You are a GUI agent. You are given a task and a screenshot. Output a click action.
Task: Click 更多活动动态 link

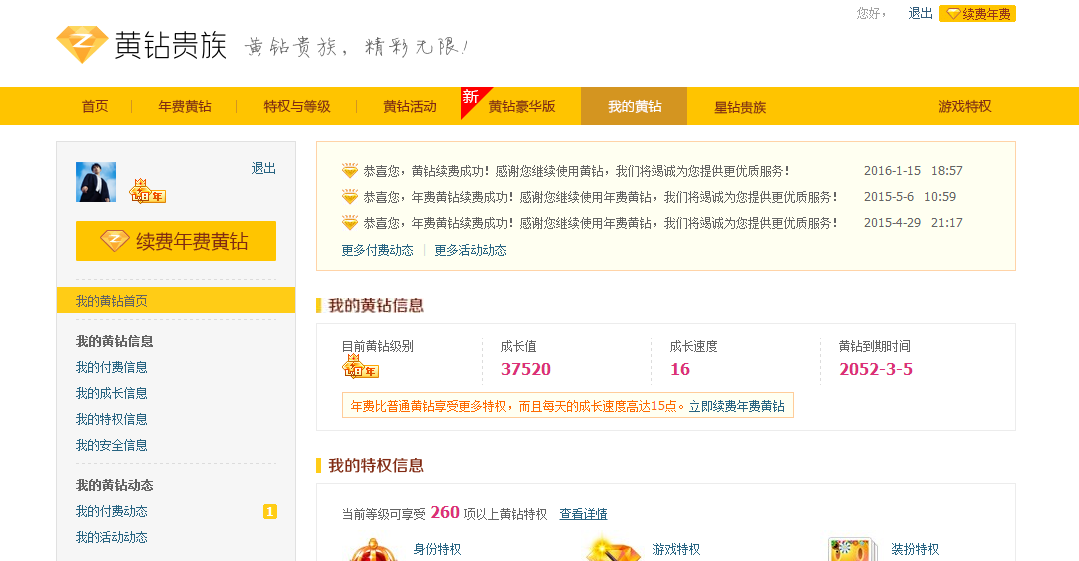click(x=470, y=250)
